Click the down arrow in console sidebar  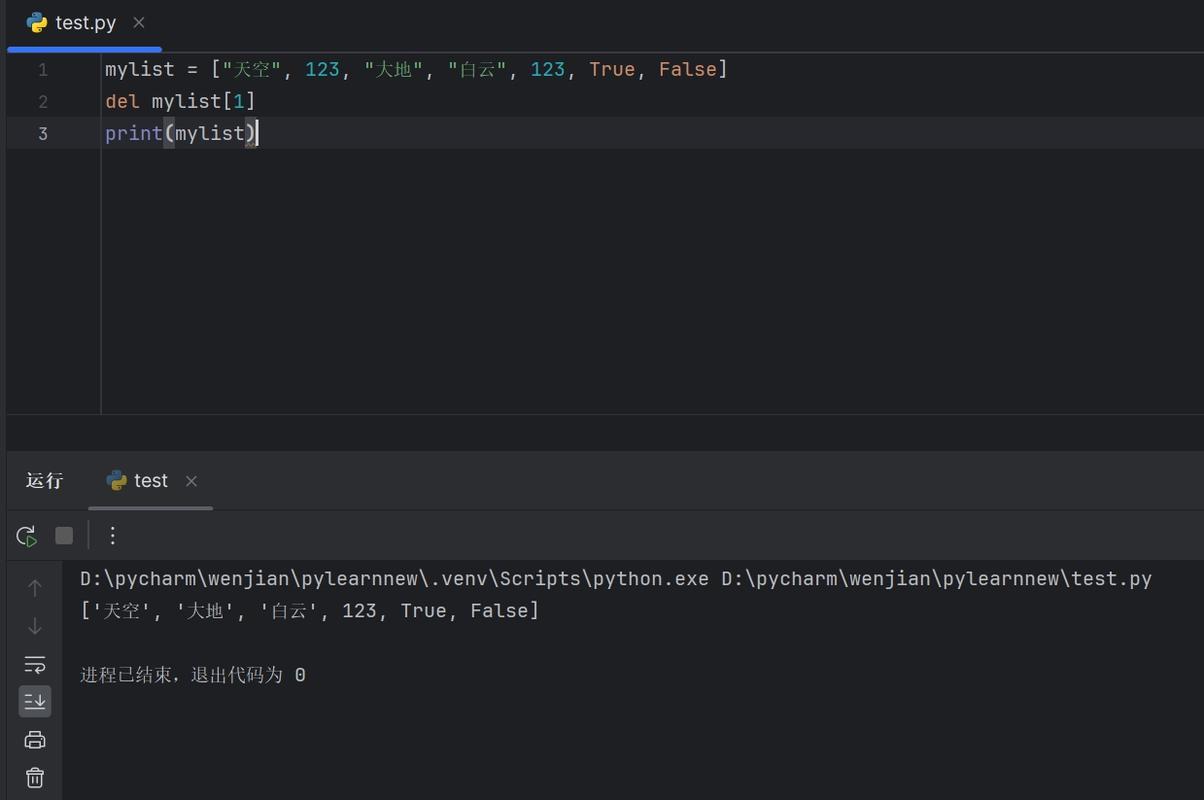click(x=35, y=626)
